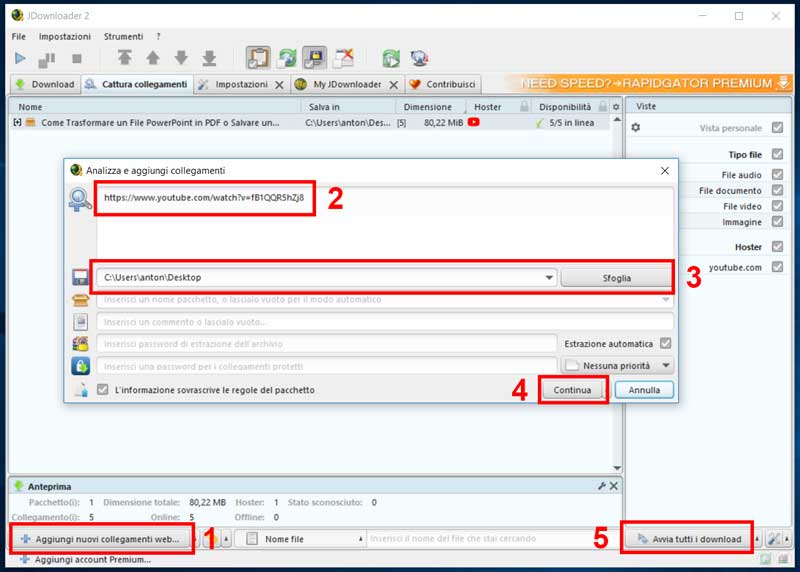Toggle the Hoster group checkbox
This screenshot has width=800, height=572.
pyautogui.click(x=778, y=246)
